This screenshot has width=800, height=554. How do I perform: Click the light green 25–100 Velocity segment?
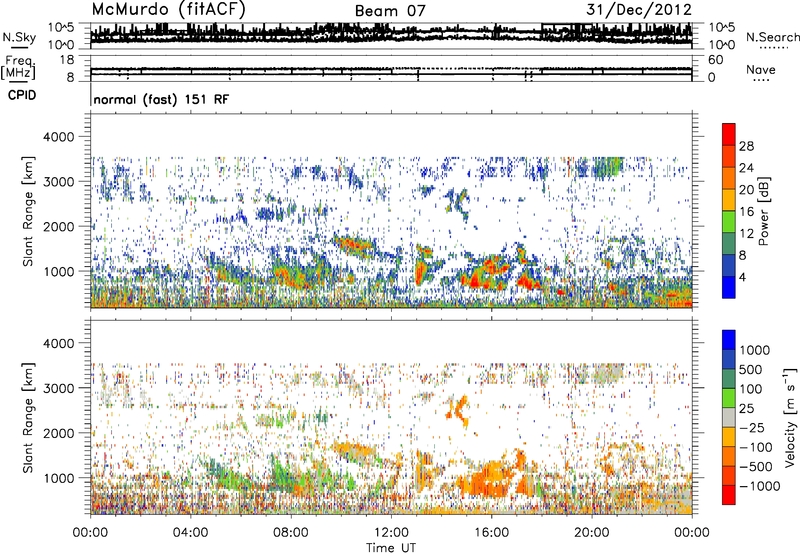click(x=729, y=398)
